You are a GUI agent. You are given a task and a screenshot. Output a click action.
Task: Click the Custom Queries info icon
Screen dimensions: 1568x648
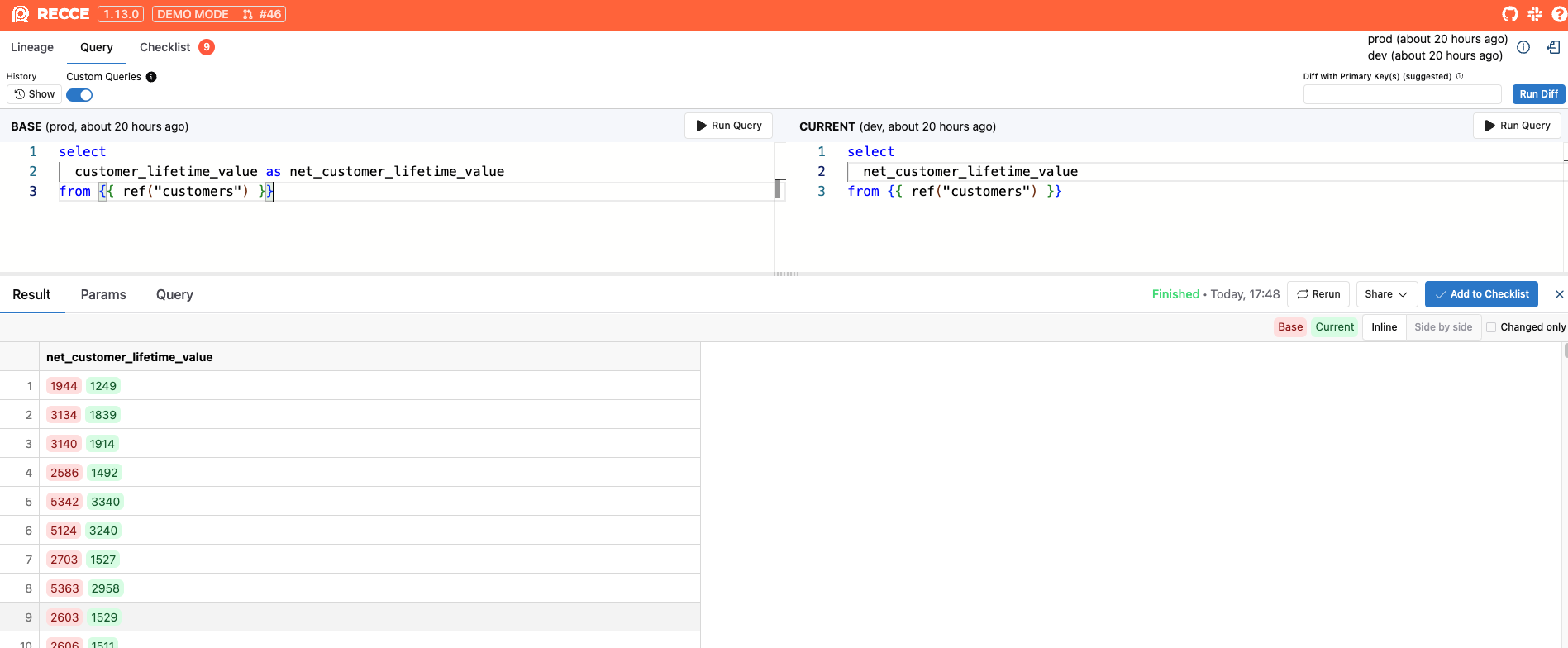[x=151, y=77]
